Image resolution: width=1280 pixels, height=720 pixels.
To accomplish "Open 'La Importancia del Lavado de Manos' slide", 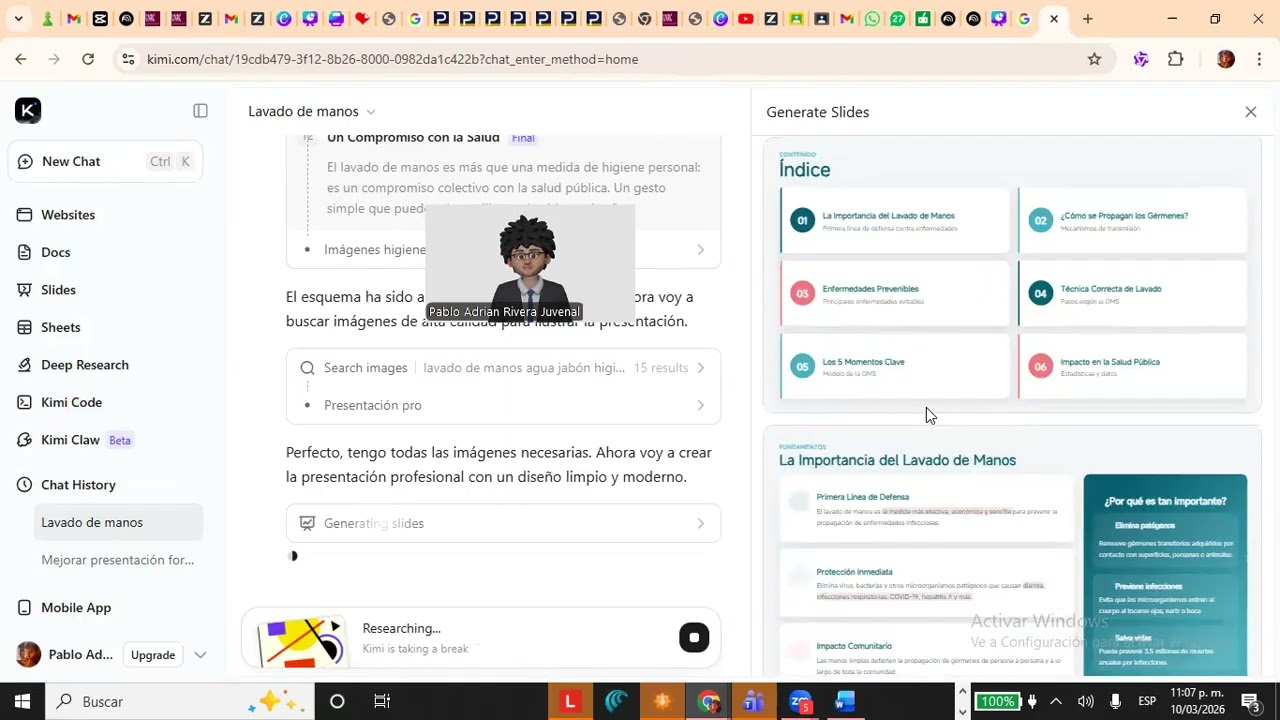I will [1012, 552].
